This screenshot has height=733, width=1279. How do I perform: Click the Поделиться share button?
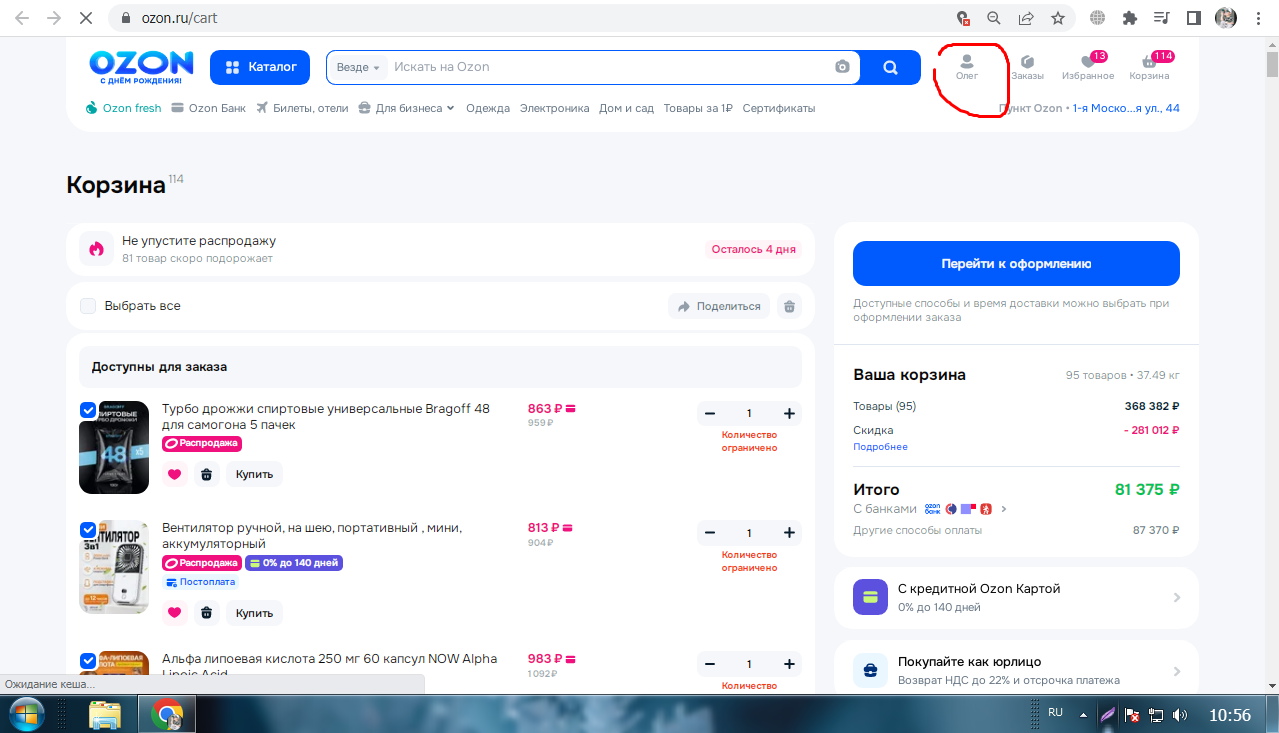[719, 306]
